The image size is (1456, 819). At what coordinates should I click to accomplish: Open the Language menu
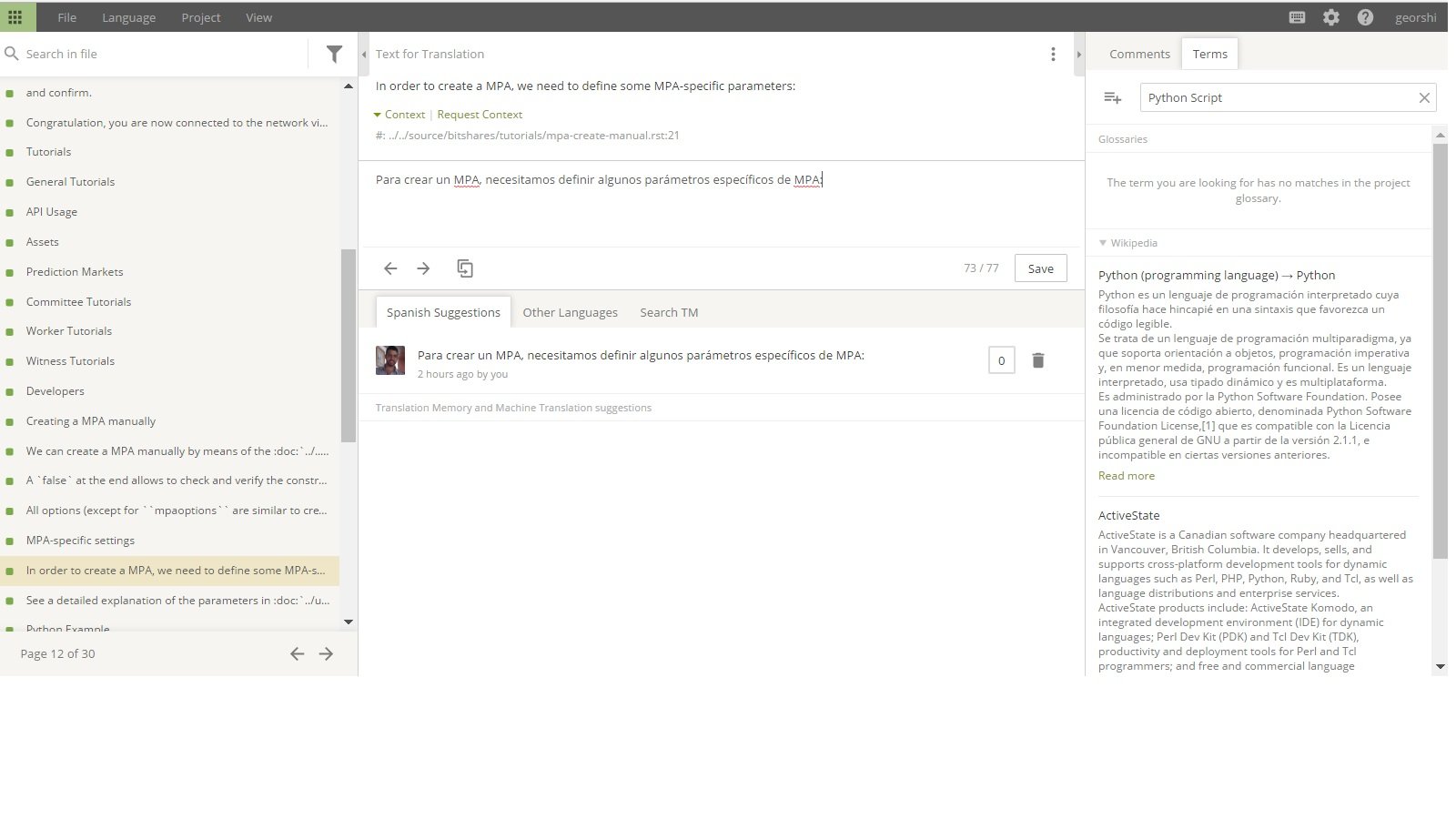128,17
